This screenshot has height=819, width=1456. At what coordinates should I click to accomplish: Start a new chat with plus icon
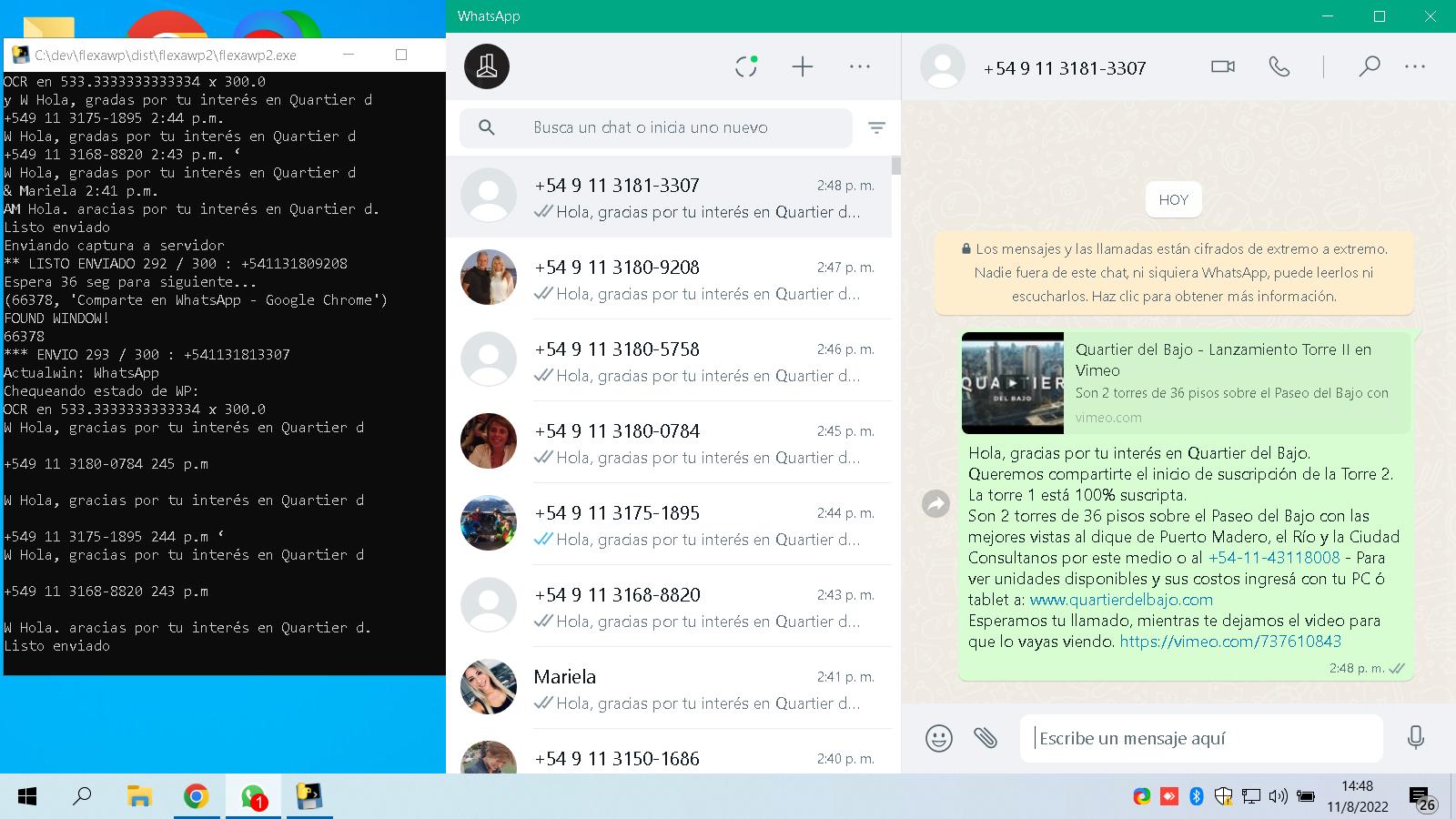[802, 66]
